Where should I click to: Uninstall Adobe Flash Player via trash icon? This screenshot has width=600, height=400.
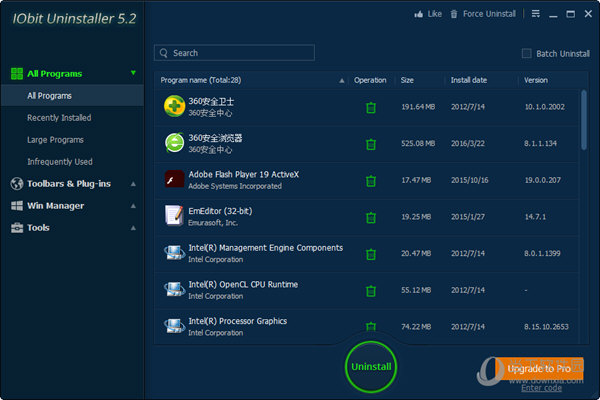(x=371, y=181)
